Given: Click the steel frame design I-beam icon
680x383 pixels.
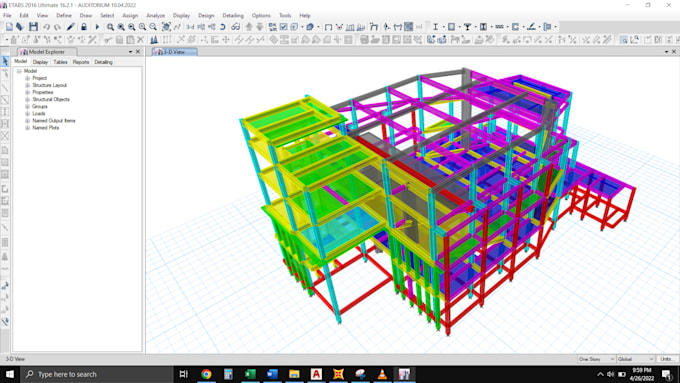Looking at the screenshot, I should (435, 27).
